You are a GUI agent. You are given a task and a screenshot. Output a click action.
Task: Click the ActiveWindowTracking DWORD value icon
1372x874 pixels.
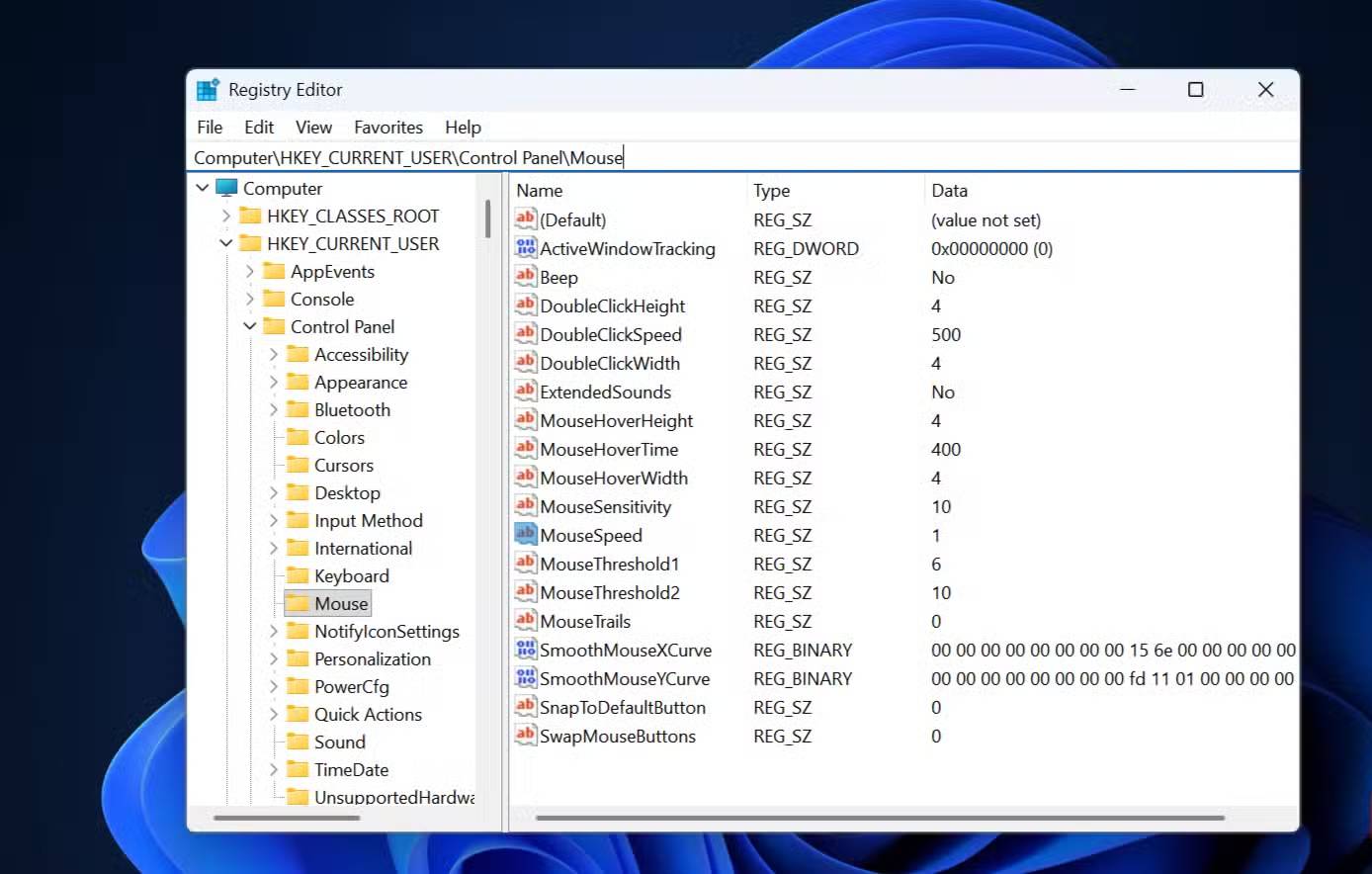click(525, 248)
